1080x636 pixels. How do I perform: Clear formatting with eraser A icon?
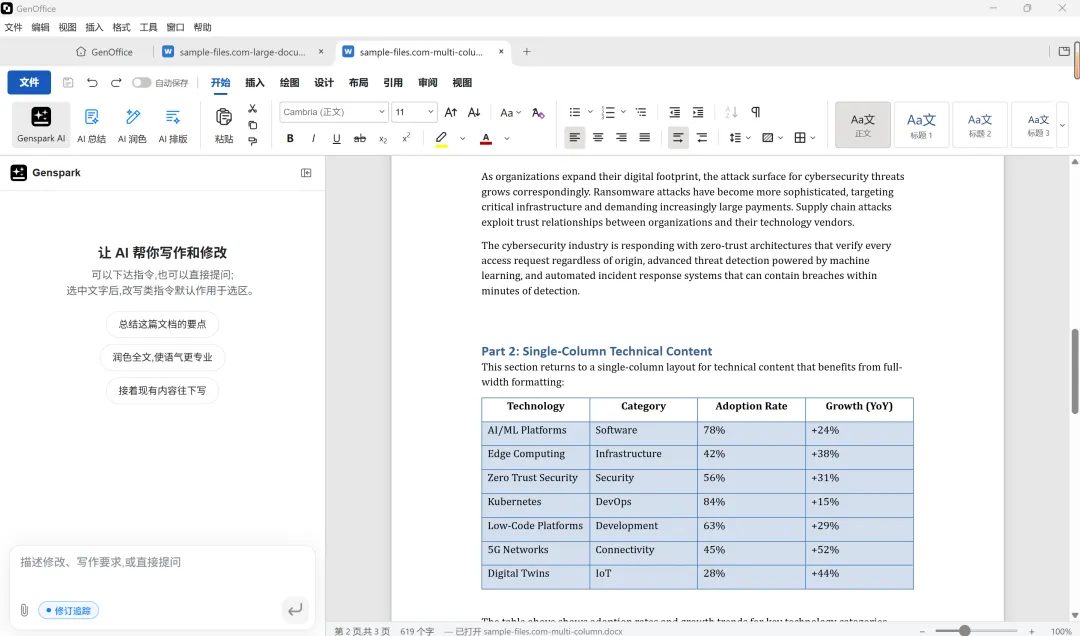[539, 112]
